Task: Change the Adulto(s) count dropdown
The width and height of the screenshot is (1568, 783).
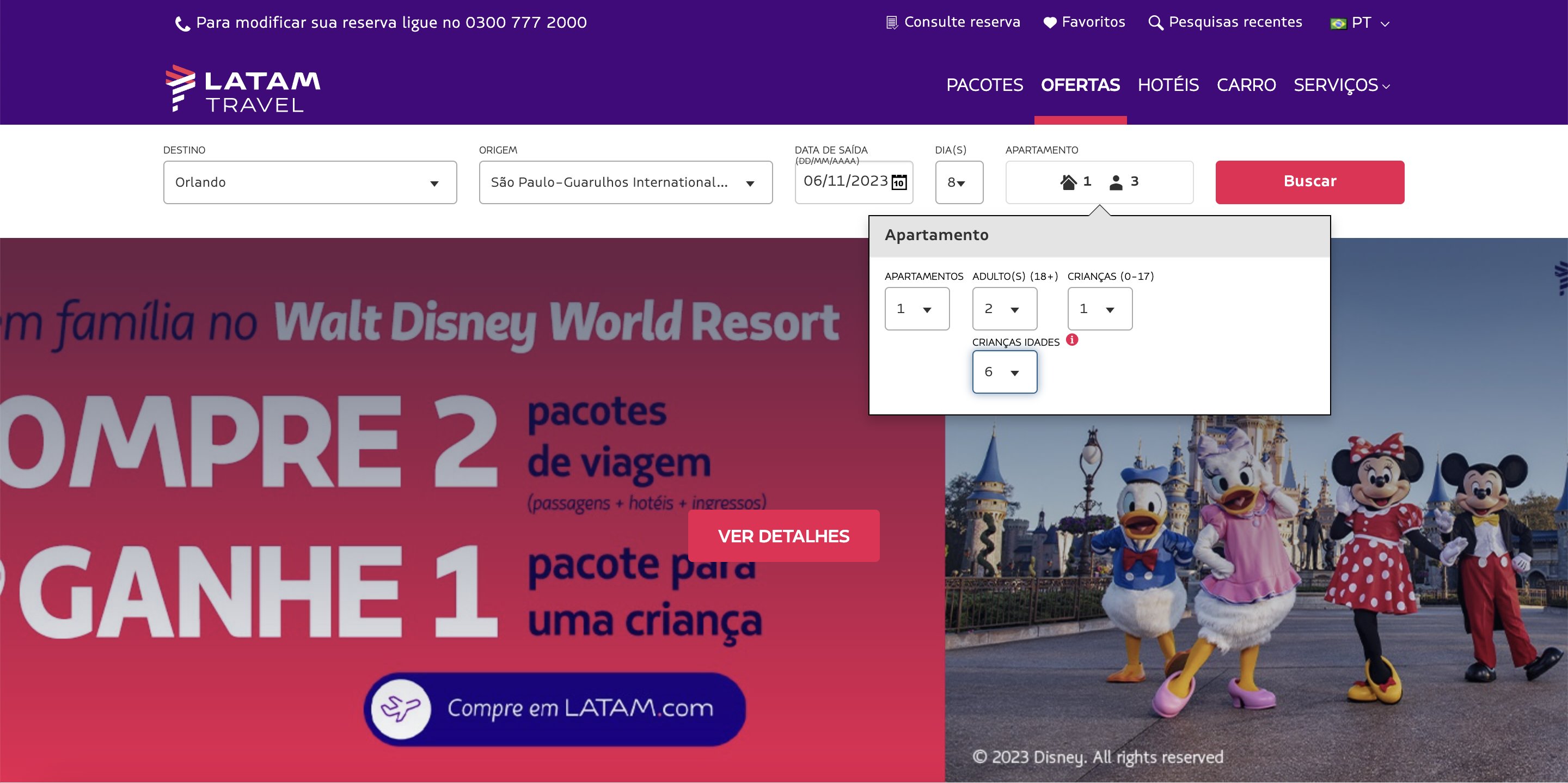Action: [x=1004, y=309]
